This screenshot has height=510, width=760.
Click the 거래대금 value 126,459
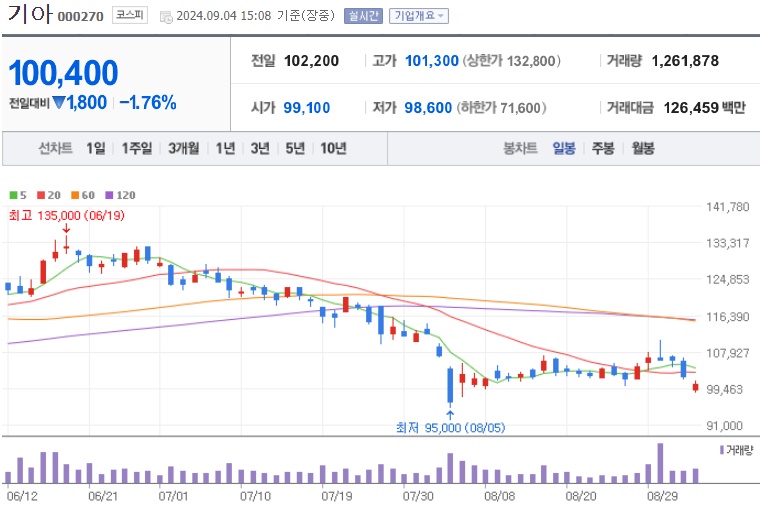(690, 107)
